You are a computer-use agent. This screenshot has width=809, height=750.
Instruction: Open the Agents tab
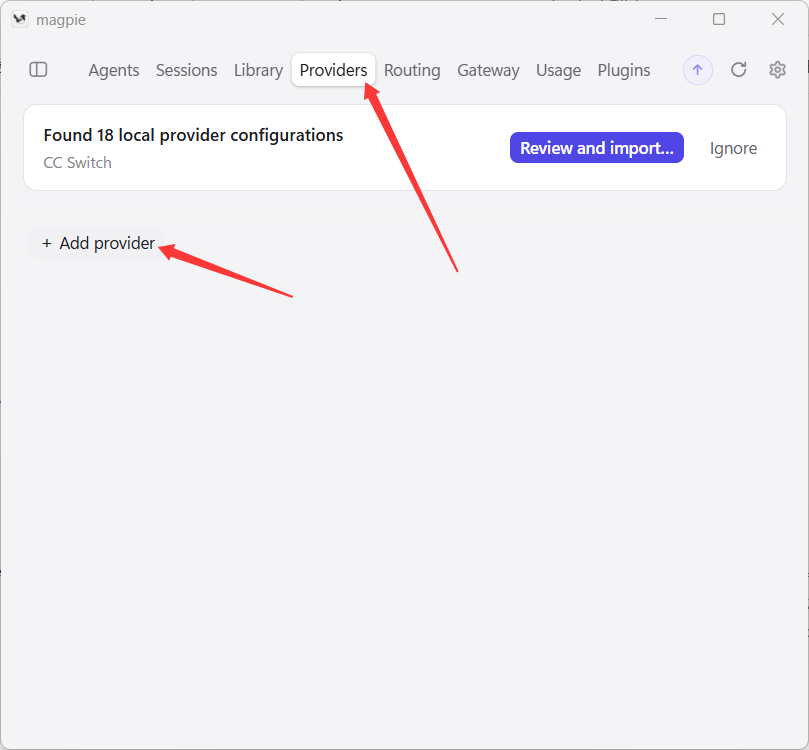click(114, 70)
